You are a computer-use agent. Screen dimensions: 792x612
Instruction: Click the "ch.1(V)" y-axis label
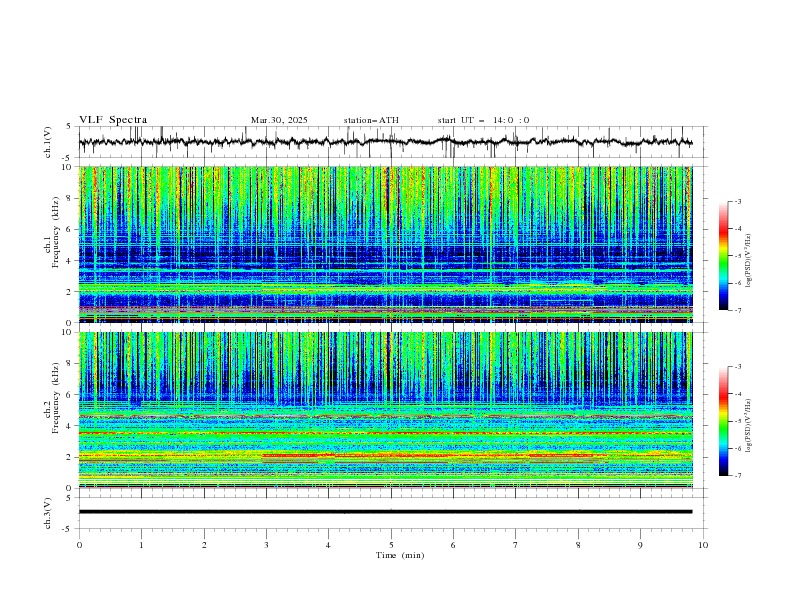click(48, 142)
